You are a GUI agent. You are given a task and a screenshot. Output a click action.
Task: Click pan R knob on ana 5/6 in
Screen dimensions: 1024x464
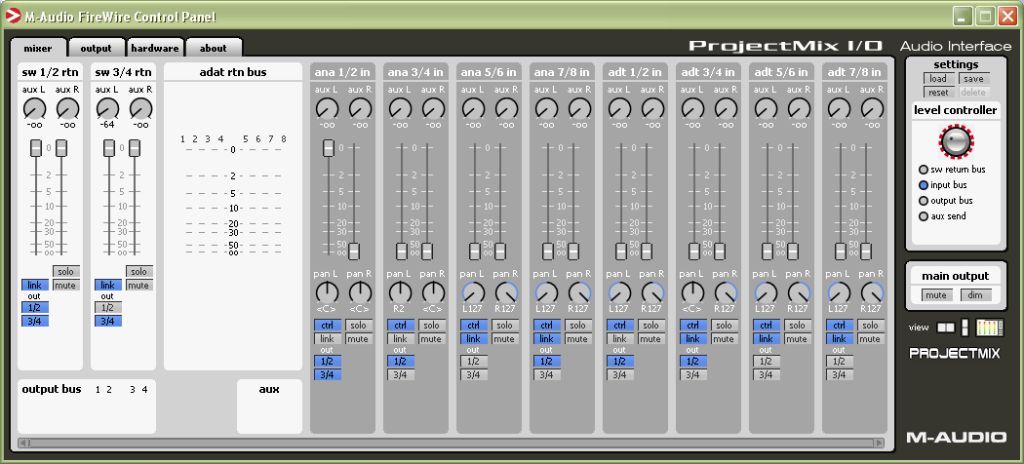tap(506, 292)
